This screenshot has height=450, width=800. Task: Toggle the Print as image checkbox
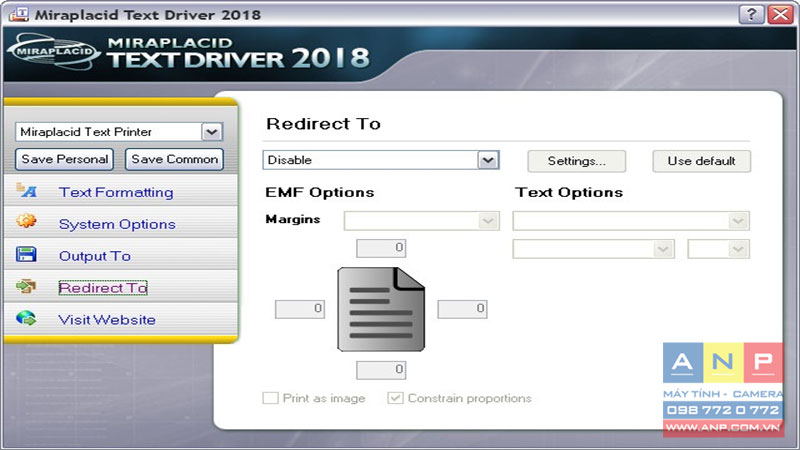[270, 398]
